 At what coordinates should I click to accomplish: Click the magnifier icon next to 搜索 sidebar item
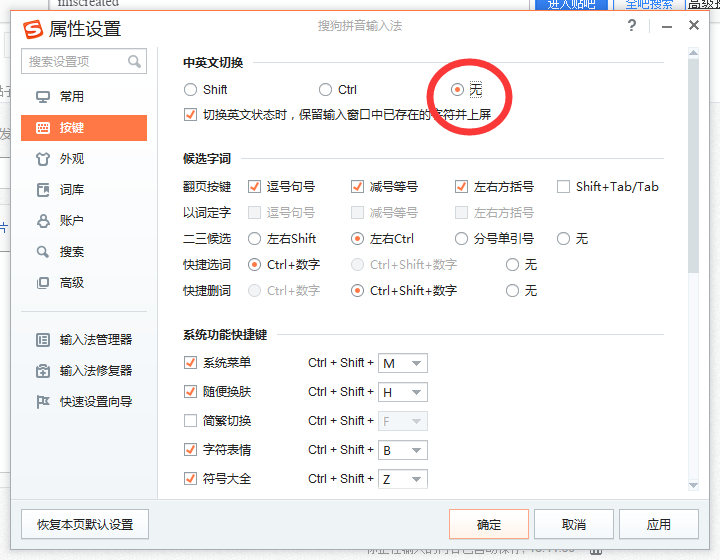[43, 252]
